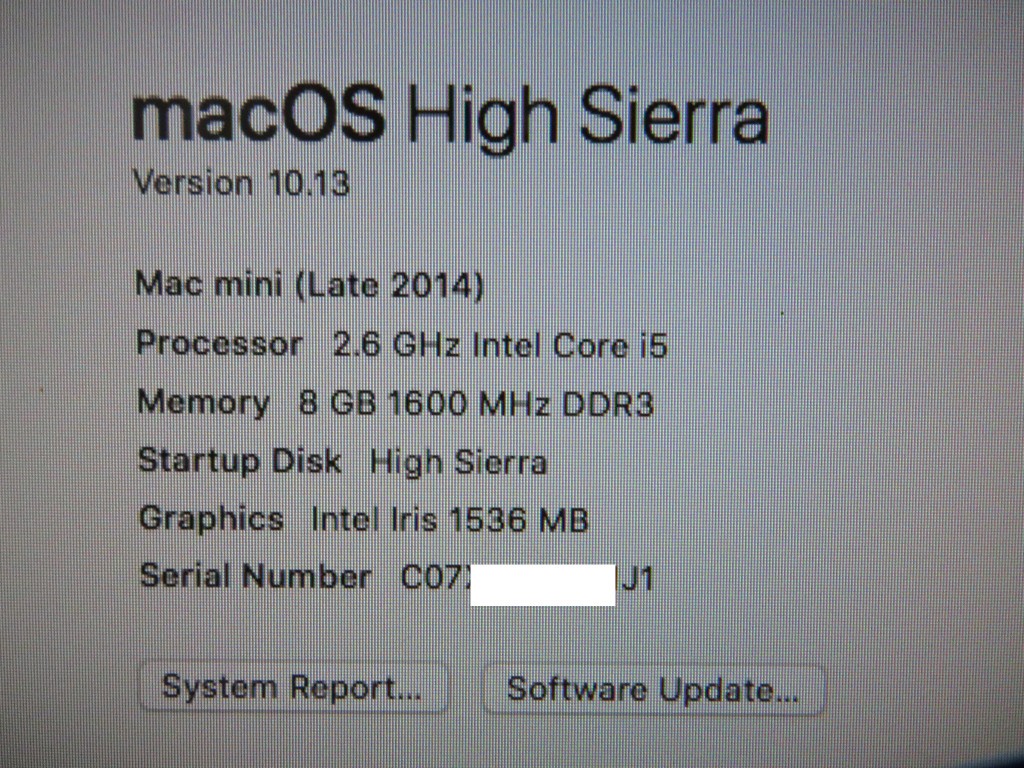Click the J1 serial number ending
1024x768 pixels.
636,579
